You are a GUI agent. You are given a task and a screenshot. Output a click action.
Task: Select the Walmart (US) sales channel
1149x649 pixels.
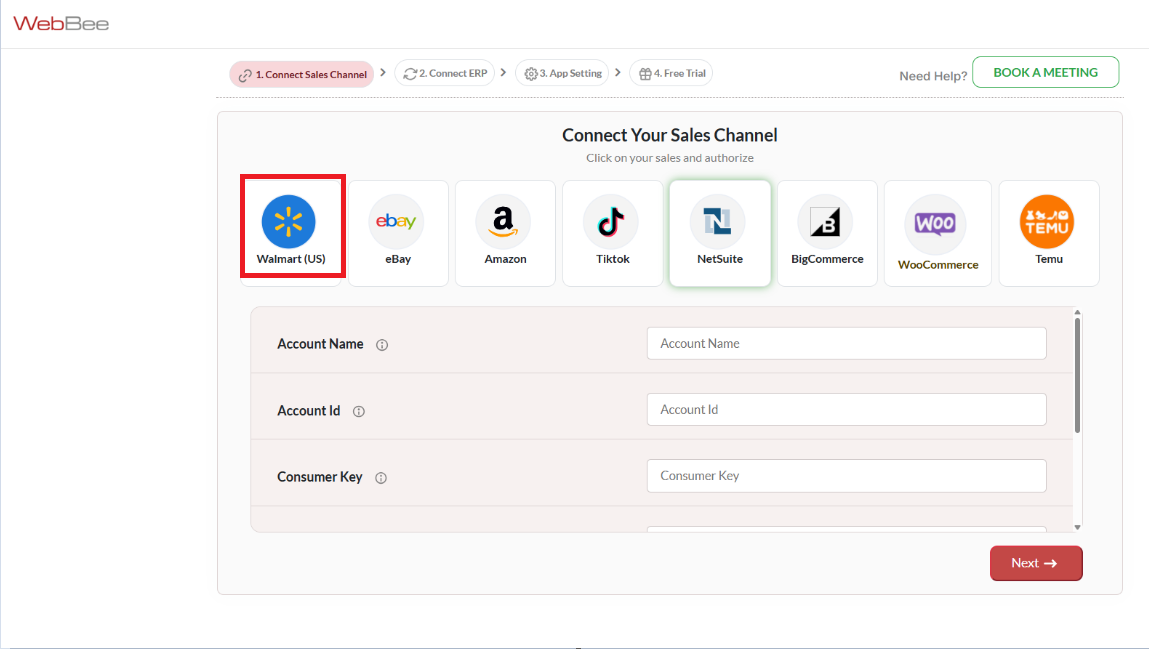tap(292, 225)
